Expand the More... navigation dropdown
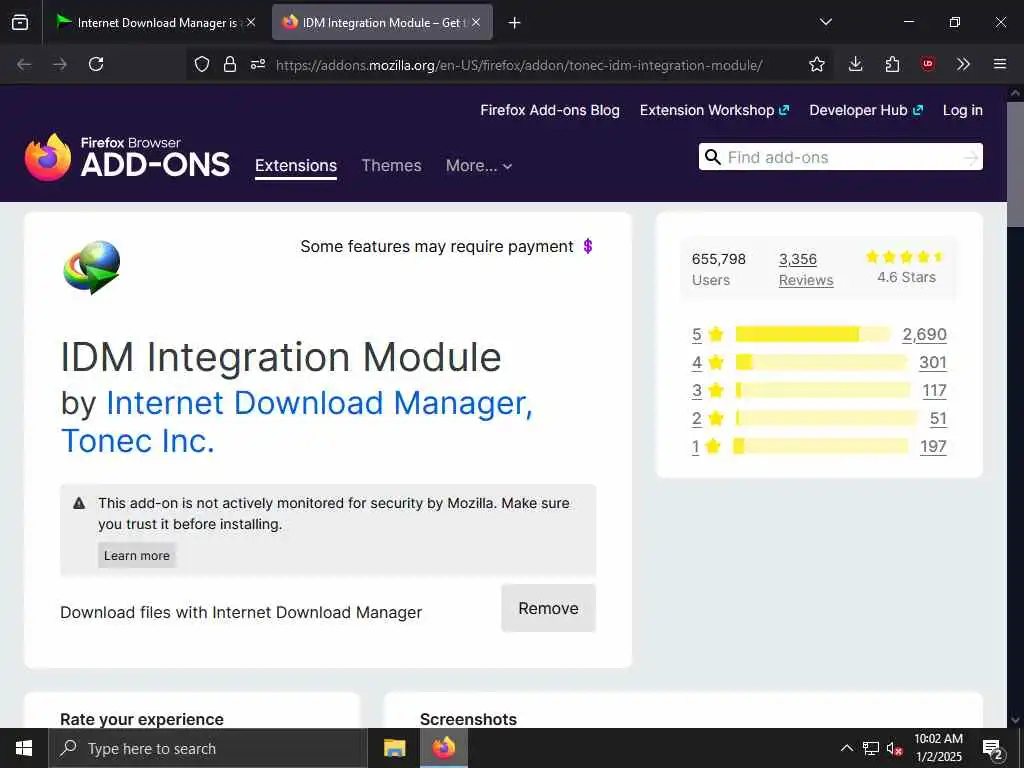 click(479, 166)
